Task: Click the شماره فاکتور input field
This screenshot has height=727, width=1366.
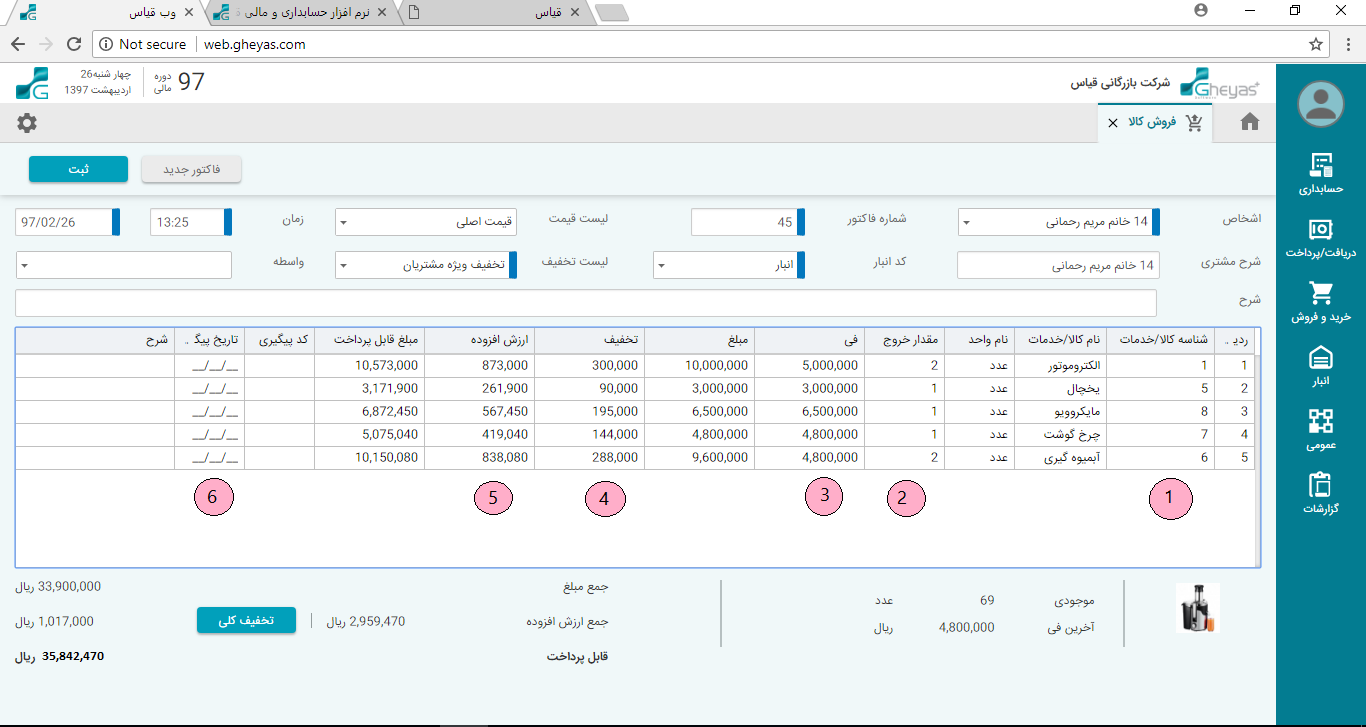Action: (743, 222)
